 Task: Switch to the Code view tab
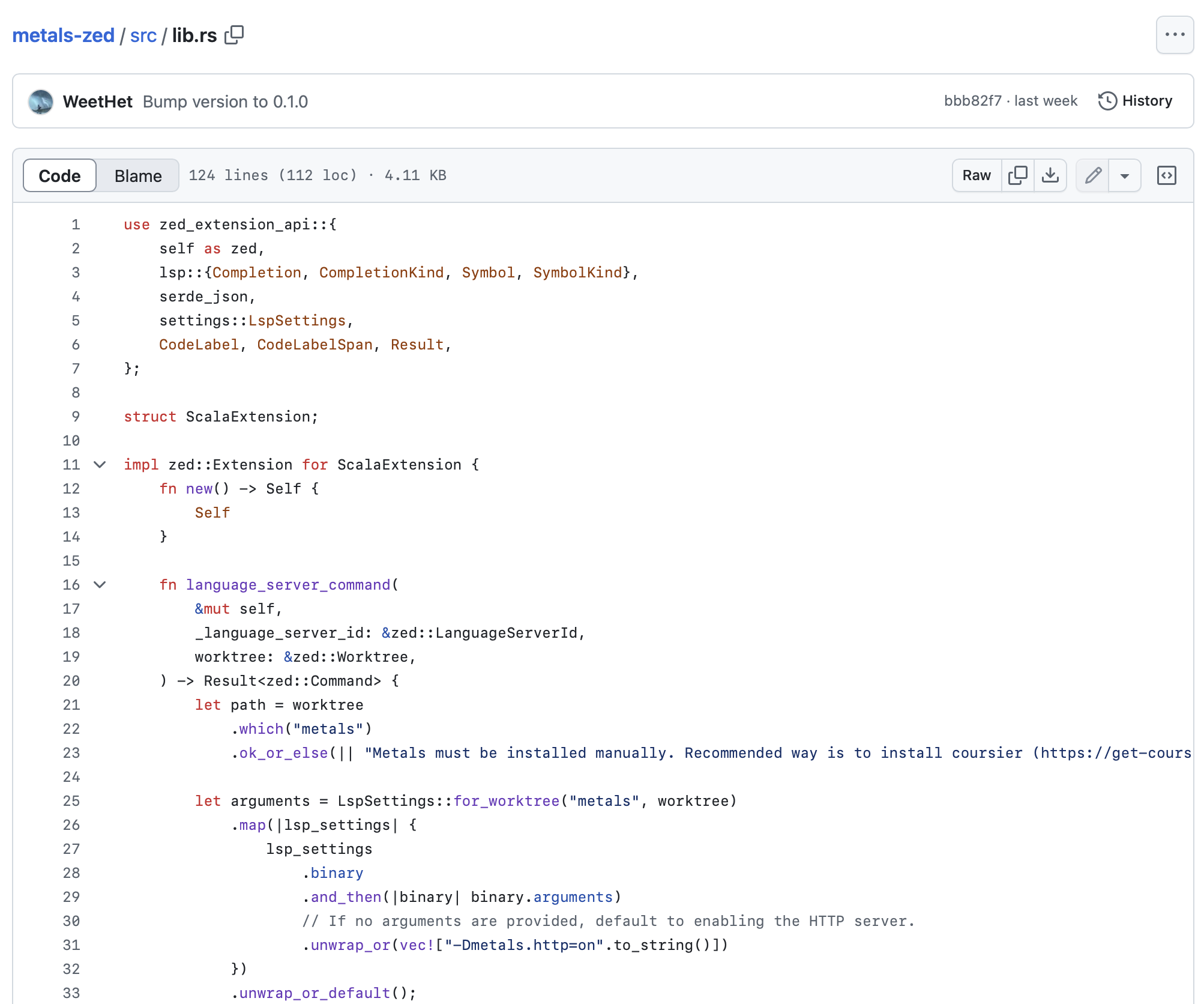pos(59,176)
